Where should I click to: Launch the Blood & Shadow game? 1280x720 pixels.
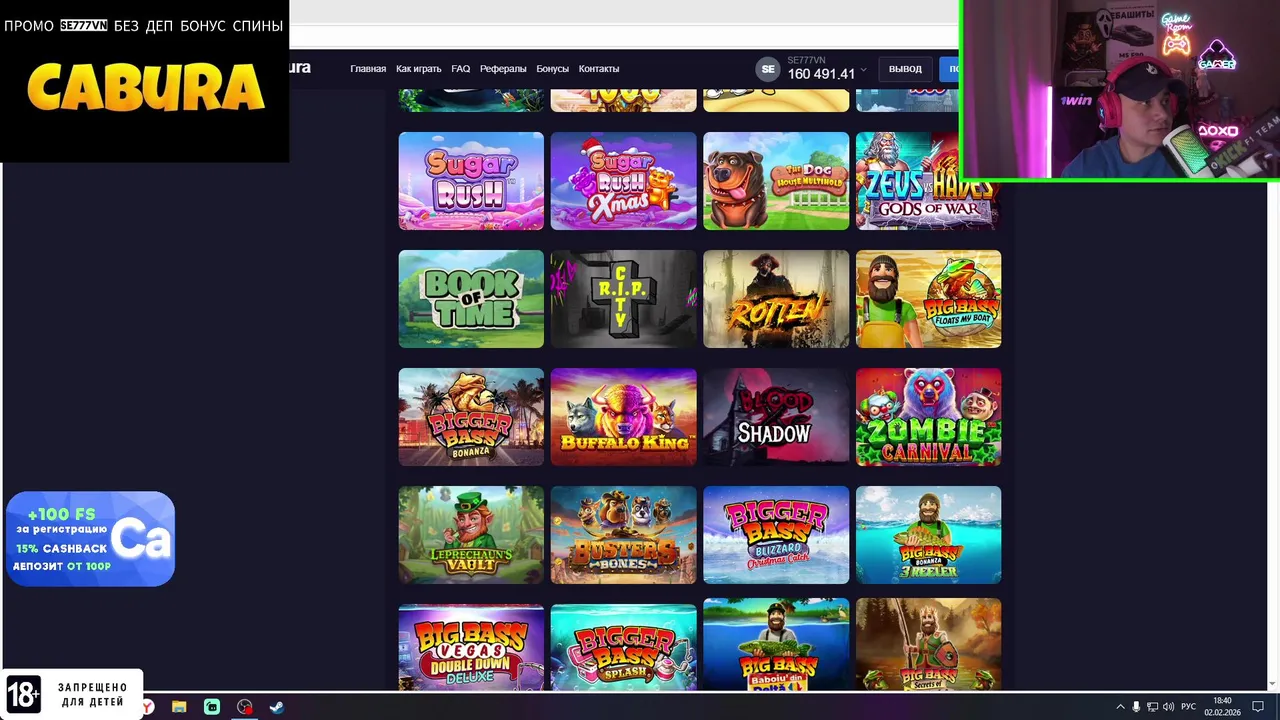(x=776, y=417)
